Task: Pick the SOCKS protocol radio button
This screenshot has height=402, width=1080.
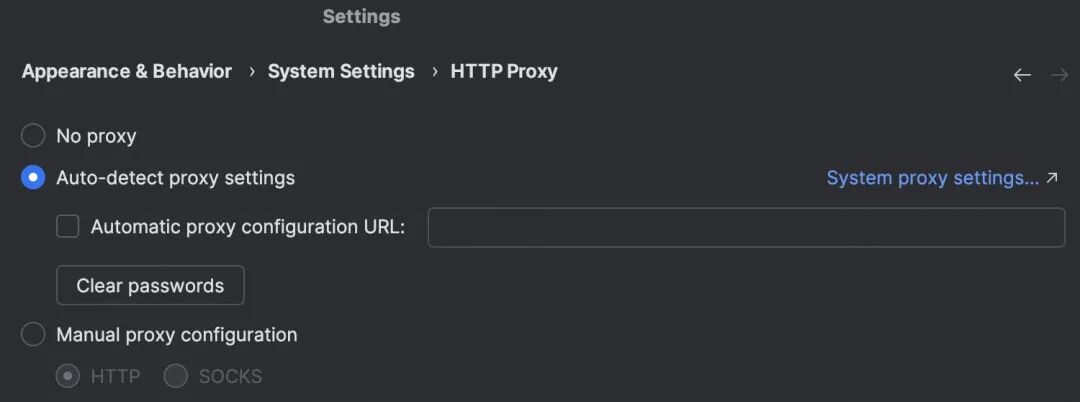Action: (176, 377)
